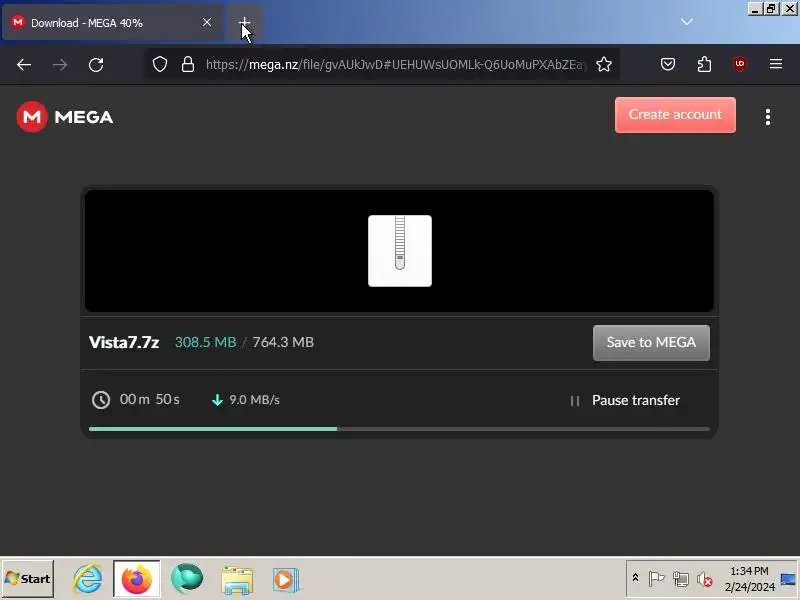
Task: Open Action Center flag icon
Action: pos(656,579)
